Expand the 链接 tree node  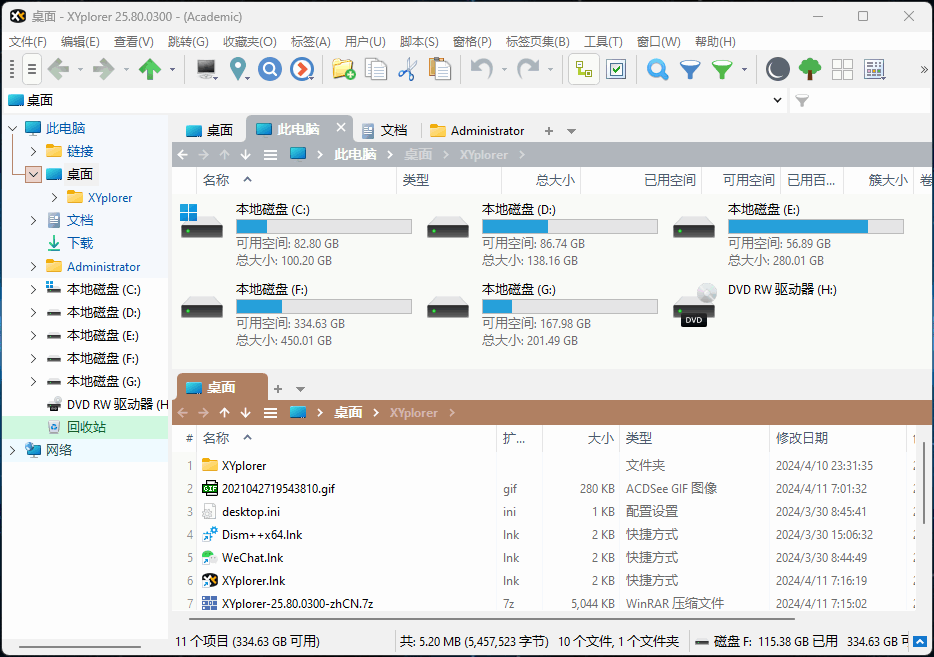coord(33,151)
